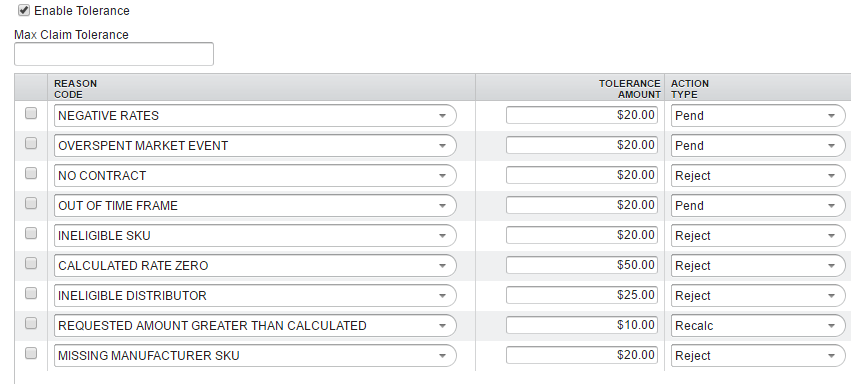
Task: Open the CALCULATED RATE ZERO reason code dropdown
Action: click(255, 266)
